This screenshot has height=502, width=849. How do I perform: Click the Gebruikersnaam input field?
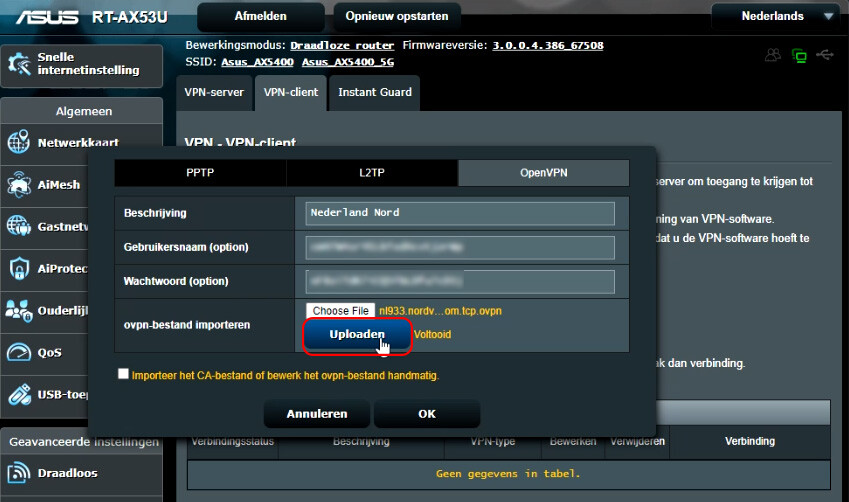[x=460, y=247]
